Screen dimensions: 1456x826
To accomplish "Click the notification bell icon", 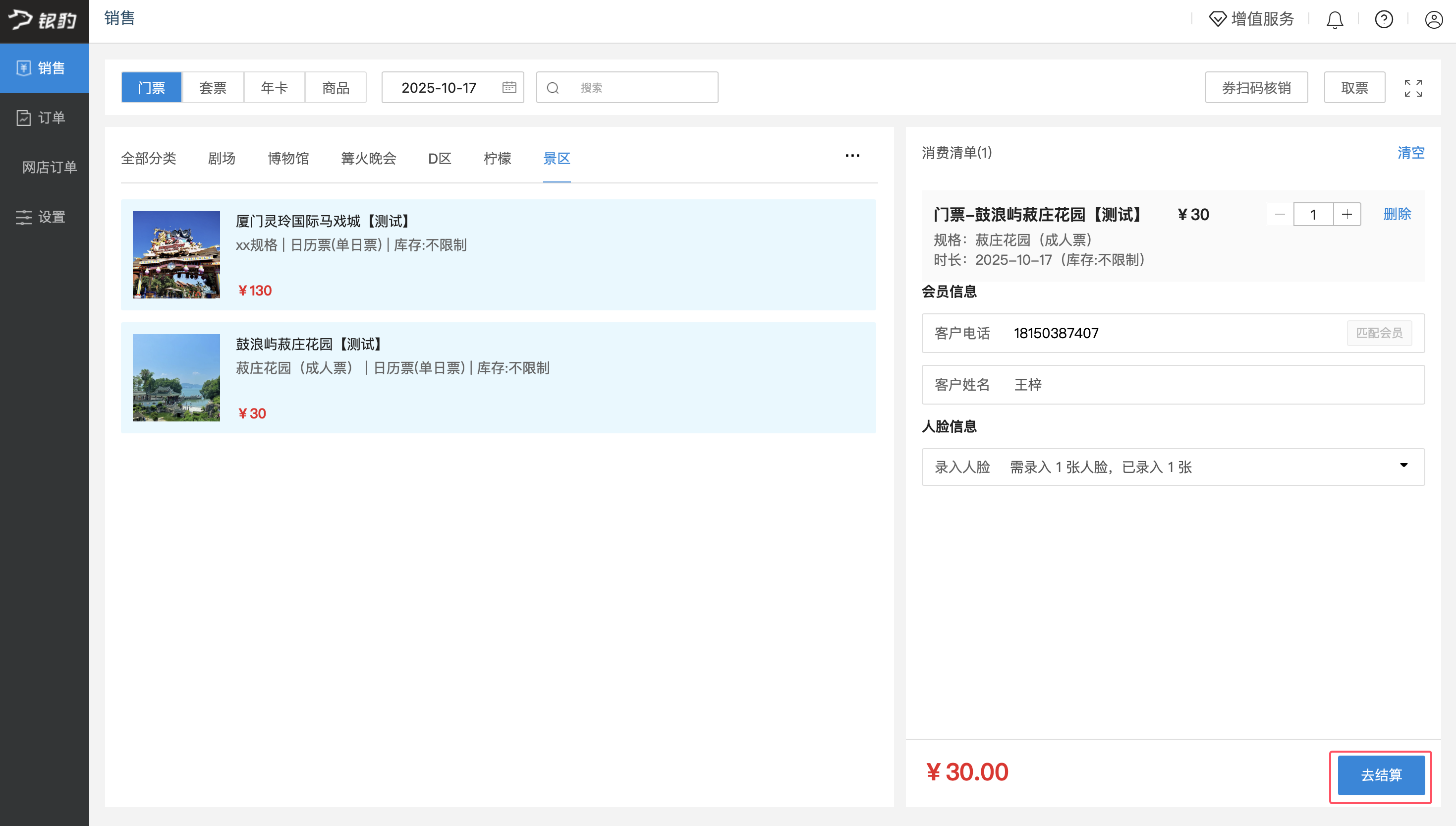I will [x=1335, y=20].
